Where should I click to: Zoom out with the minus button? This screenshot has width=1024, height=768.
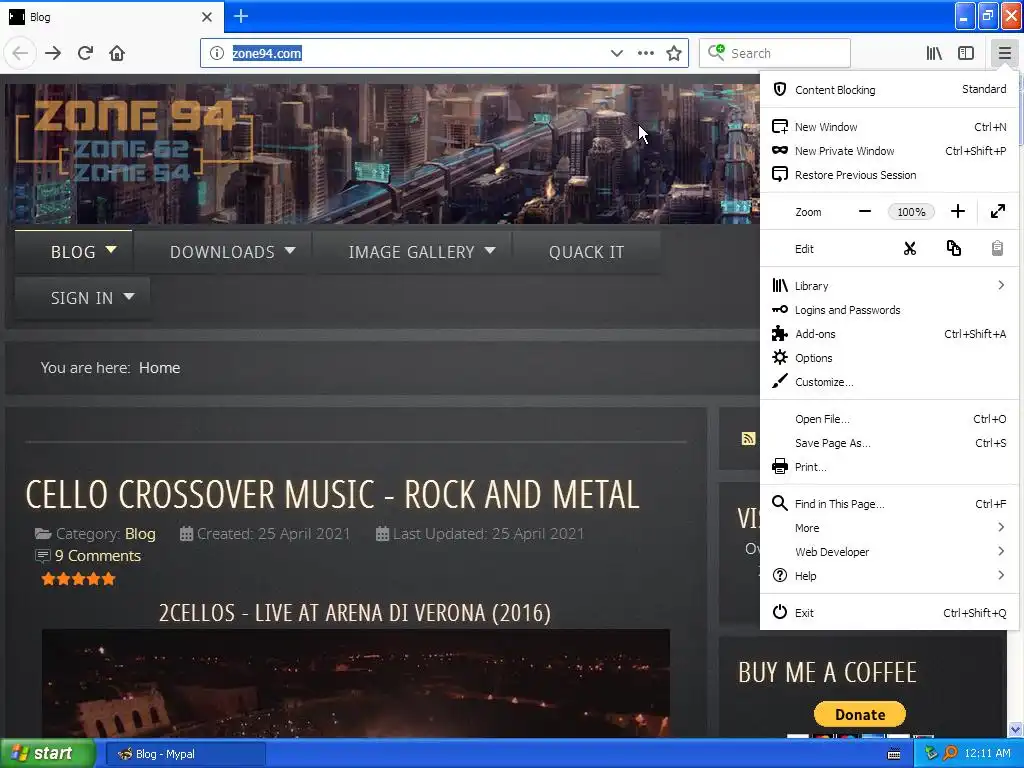865,212
